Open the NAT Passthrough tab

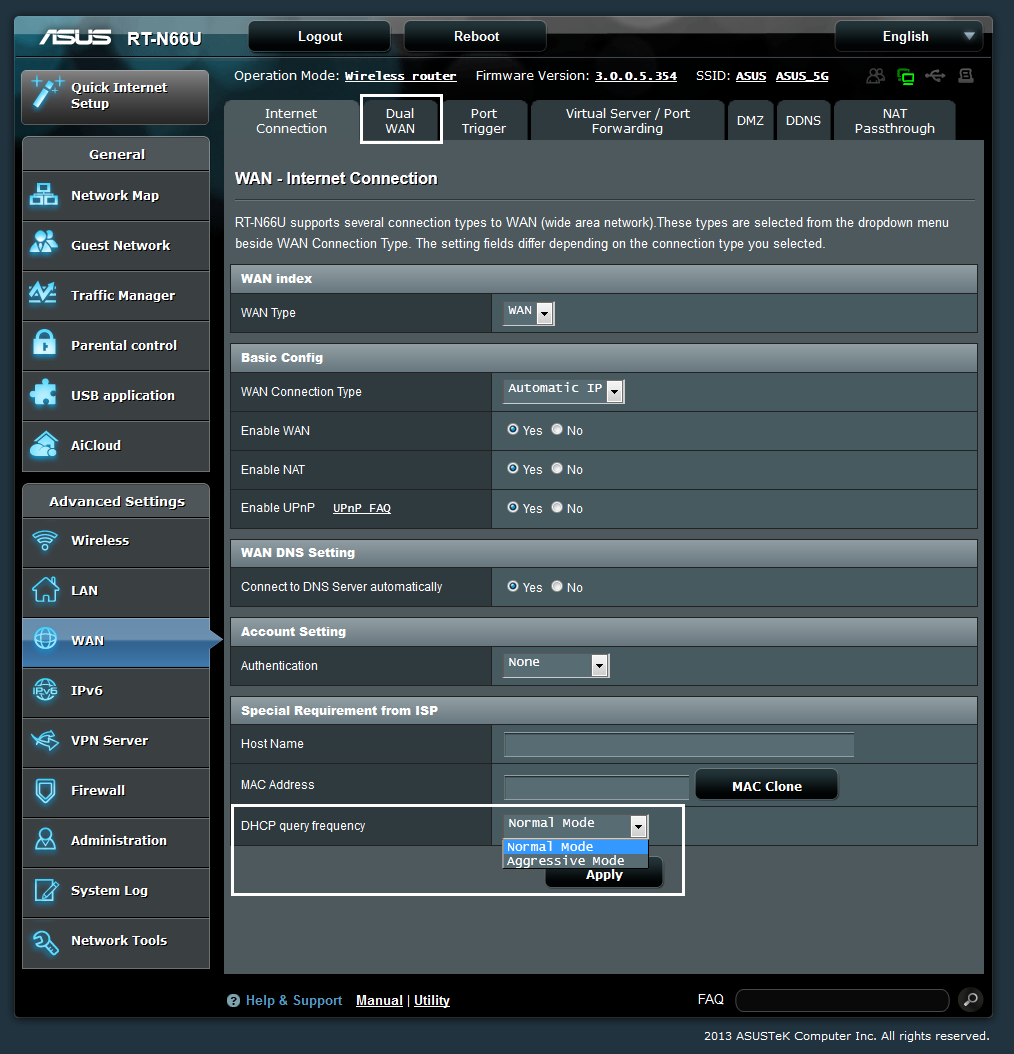[x=893, y=119]
